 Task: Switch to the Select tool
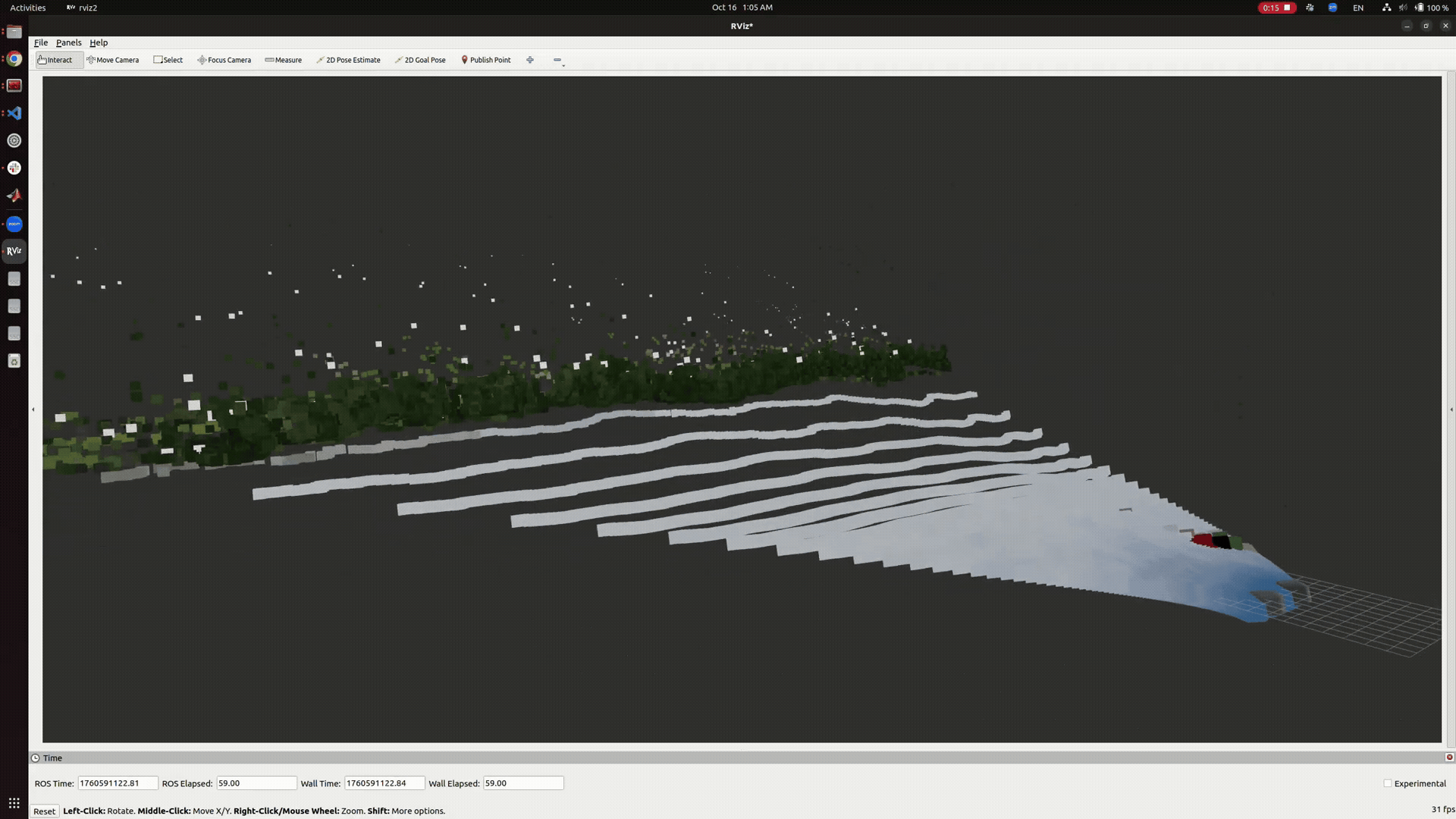(x=168, y=60)
